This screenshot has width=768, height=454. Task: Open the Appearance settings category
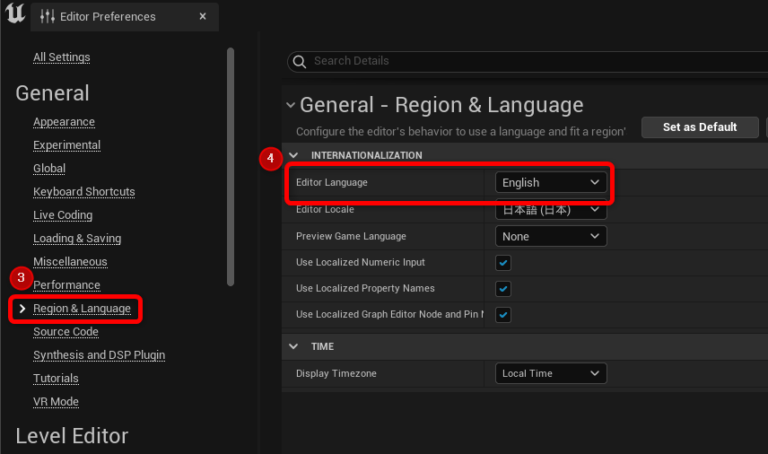coord(64,122)
